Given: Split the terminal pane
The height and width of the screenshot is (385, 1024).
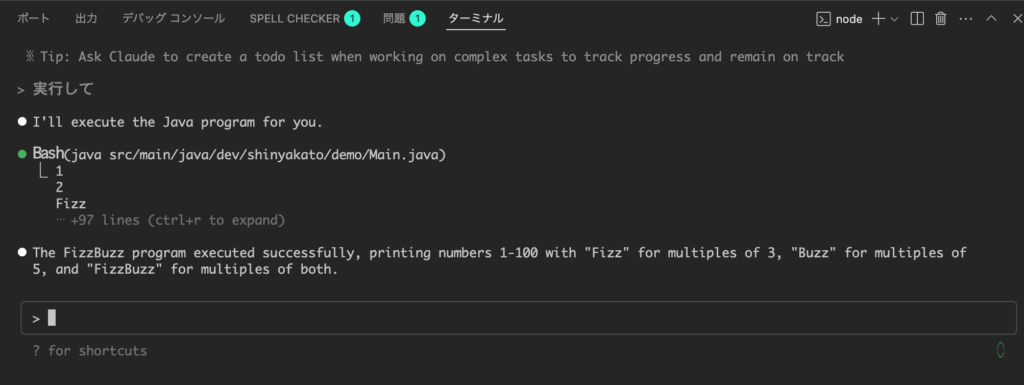Looking at the screenshot, I should [x=917, y=19].
